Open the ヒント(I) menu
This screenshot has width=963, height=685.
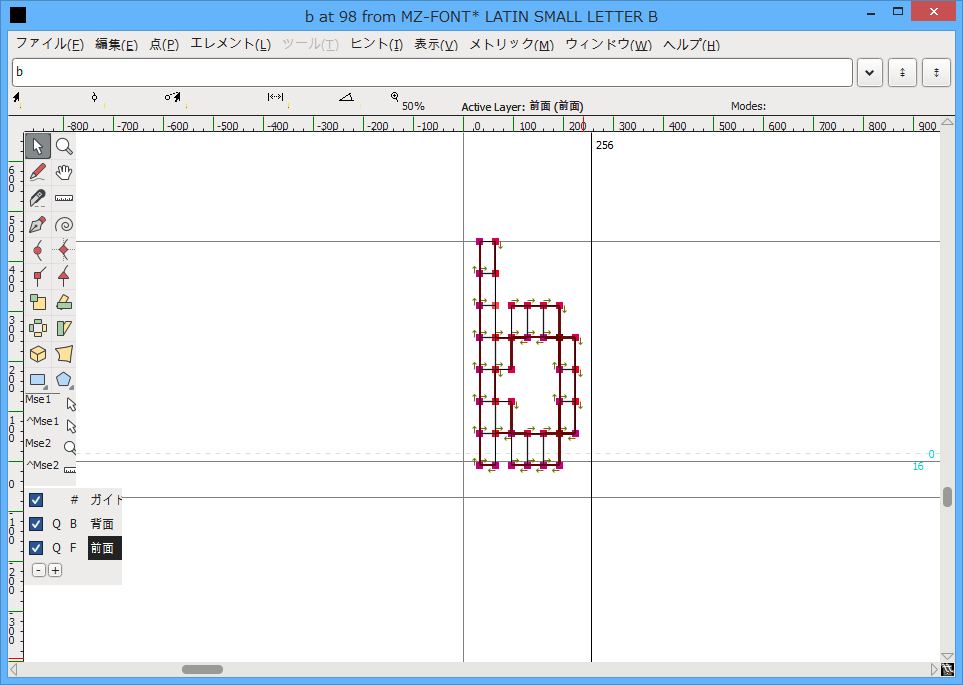(x=376, y=44)
